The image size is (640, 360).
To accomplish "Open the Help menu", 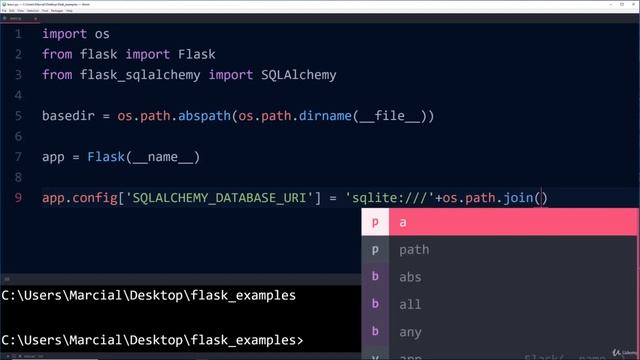I will coord(69,11).
